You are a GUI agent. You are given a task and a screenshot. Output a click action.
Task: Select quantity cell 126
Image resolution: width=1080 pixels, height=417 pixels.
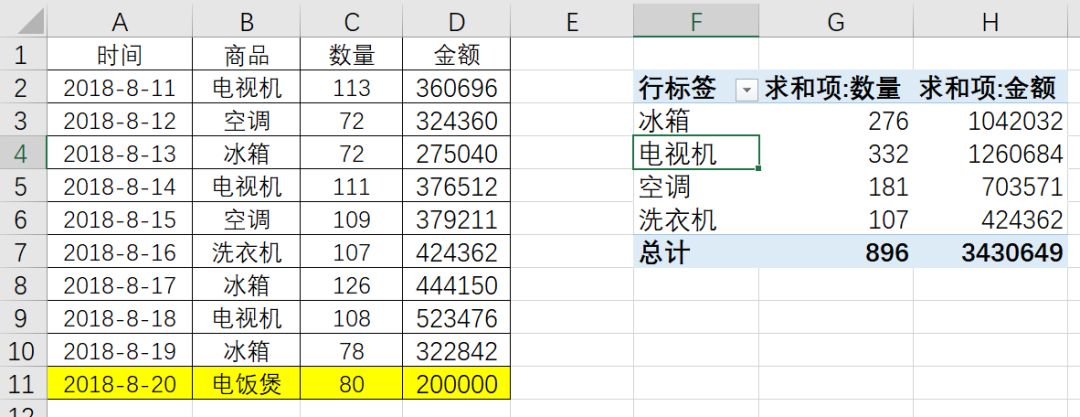(x=351, y=285)
